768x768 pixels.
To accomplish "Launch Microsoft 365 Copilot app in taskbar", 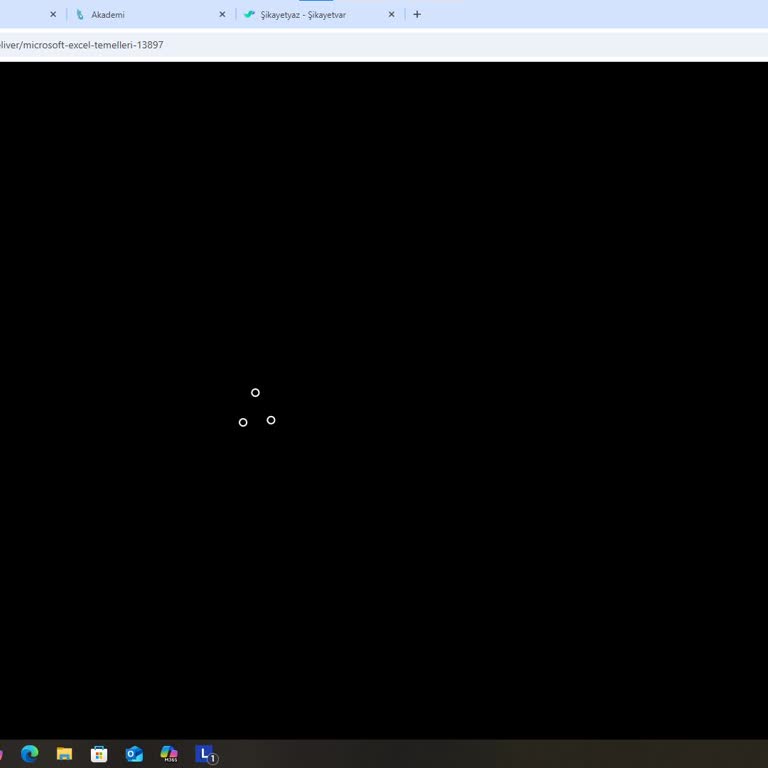I will [169, 754].
